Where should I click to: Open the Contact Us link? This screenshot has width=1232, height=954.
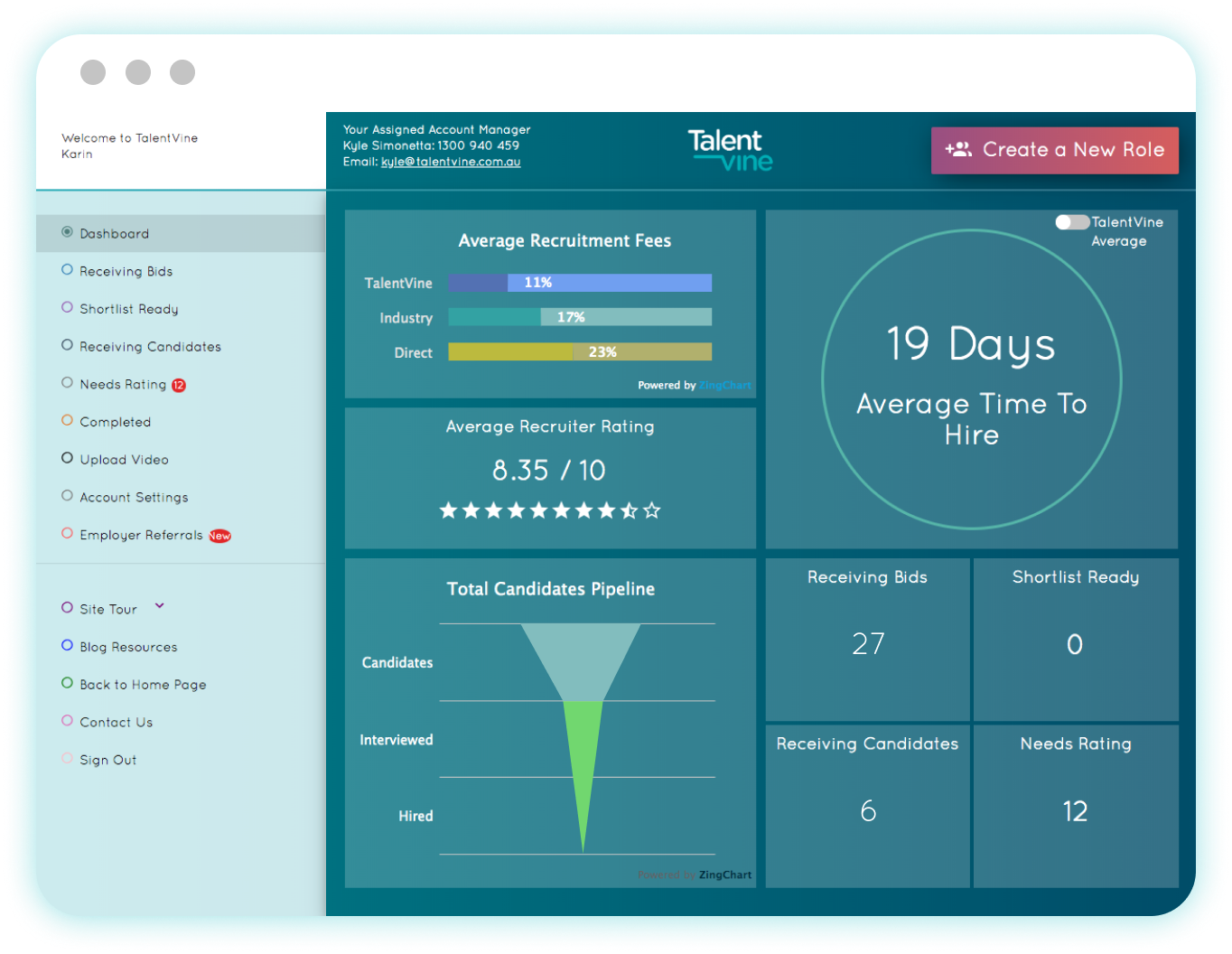point(116,723)
